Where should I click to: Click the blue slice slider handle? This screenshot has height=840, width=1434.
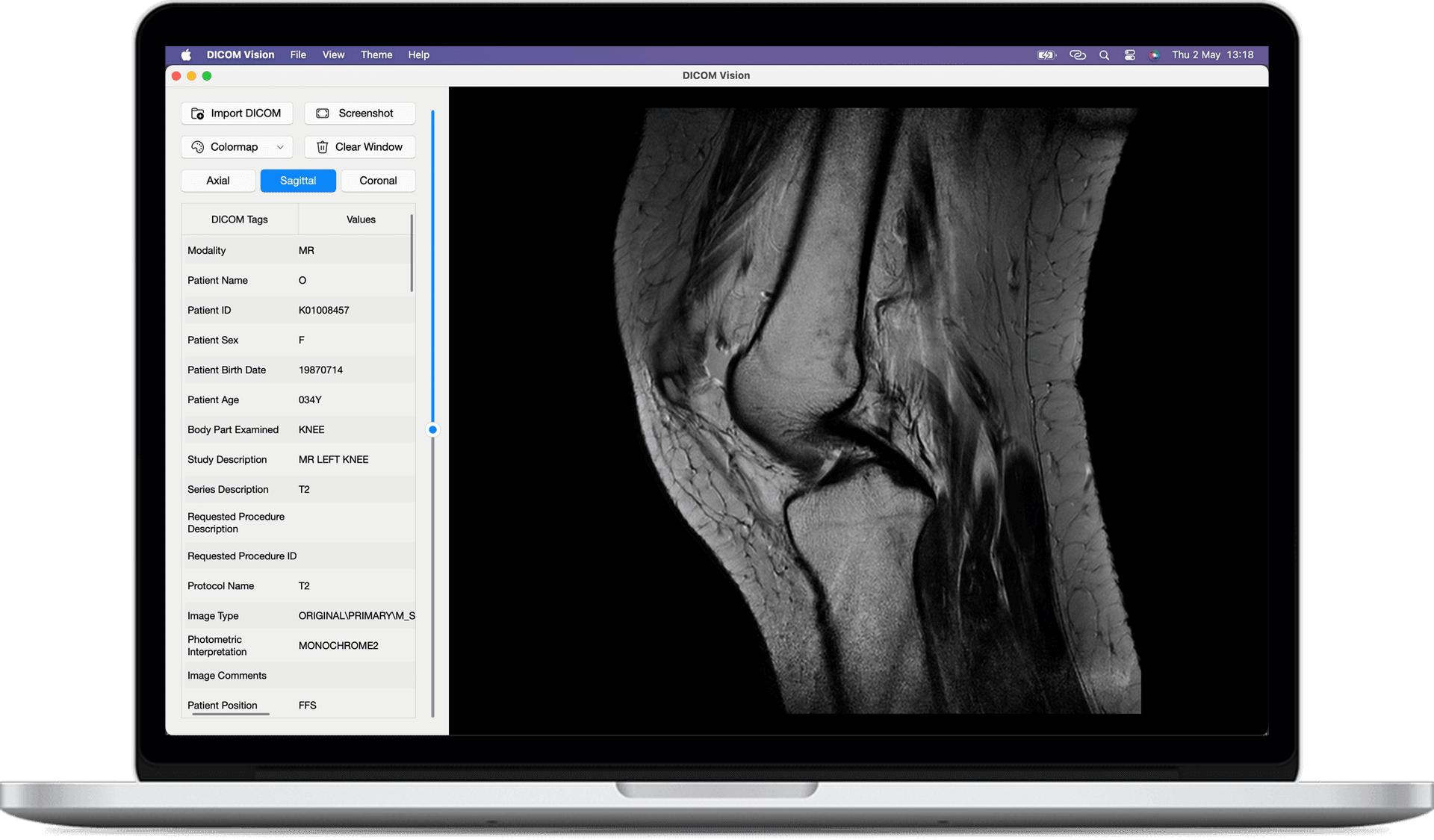pyautogui.click(x=433, y=429)
